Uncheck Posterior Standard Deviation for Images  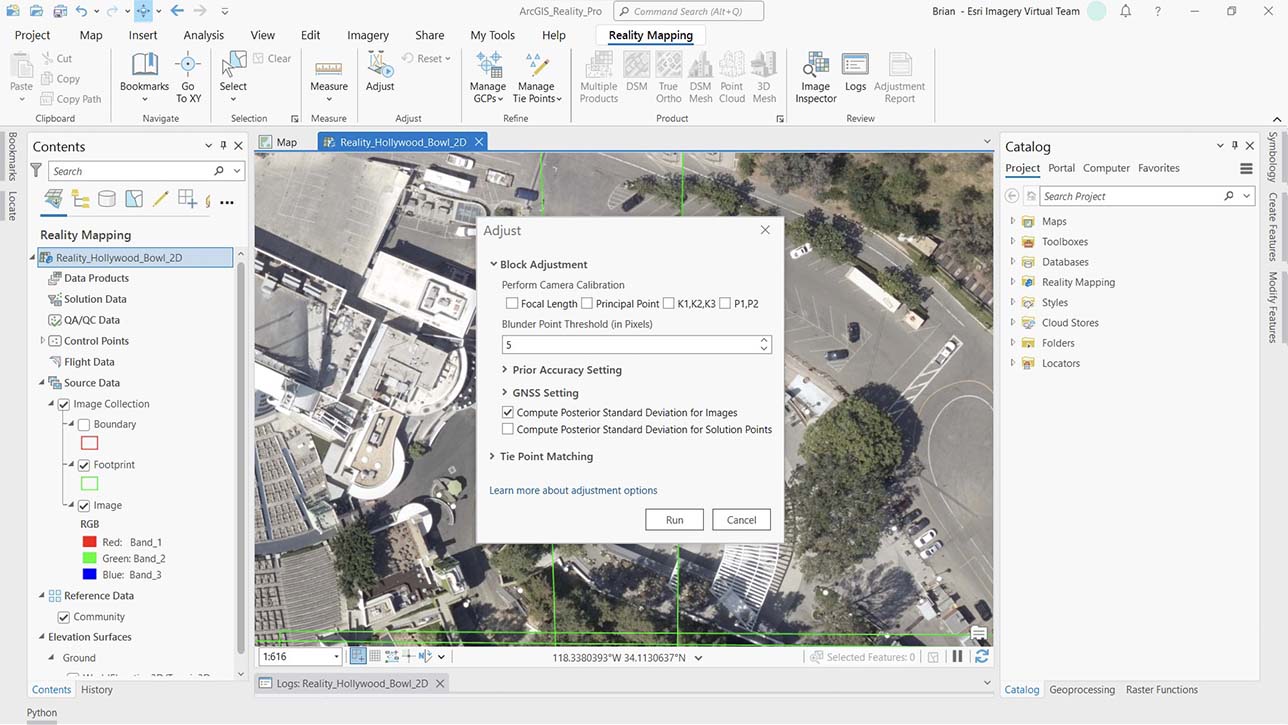[x=508, y=413]
